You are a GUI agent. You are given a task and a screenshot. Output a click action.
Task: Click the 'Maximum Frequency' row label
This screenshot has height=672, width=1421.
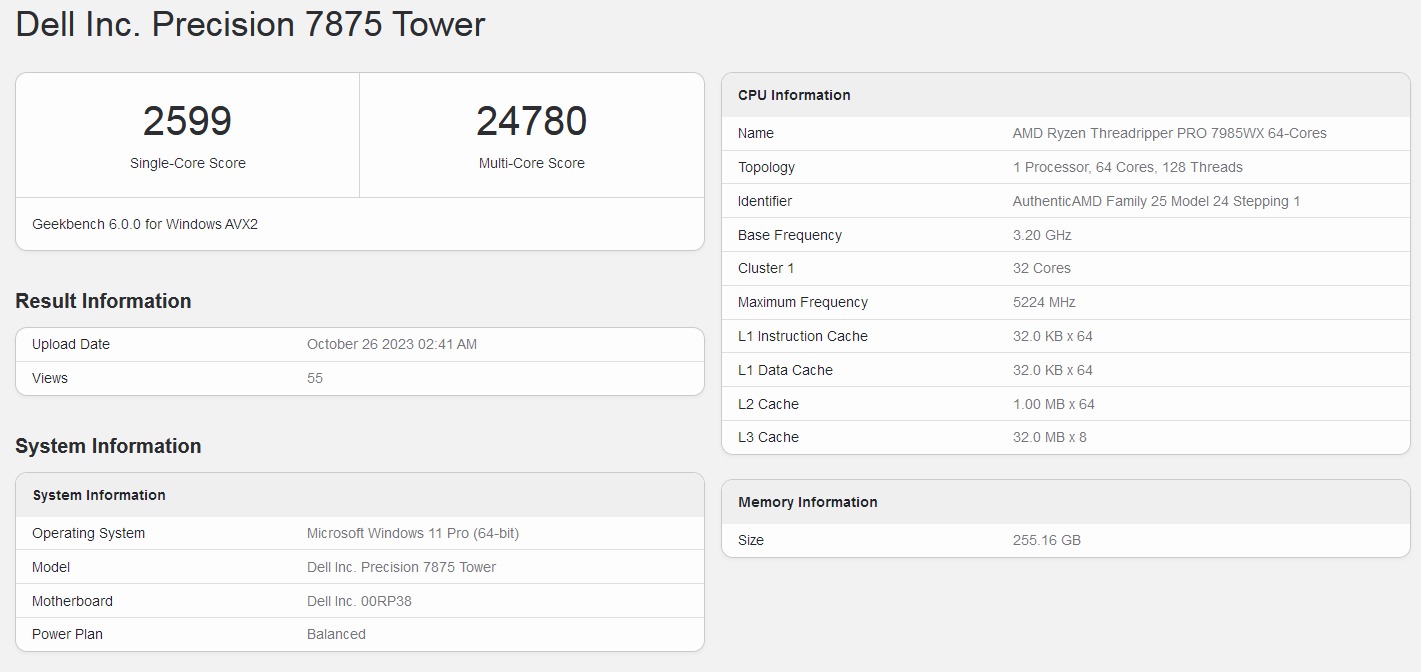tap(803, 302)
